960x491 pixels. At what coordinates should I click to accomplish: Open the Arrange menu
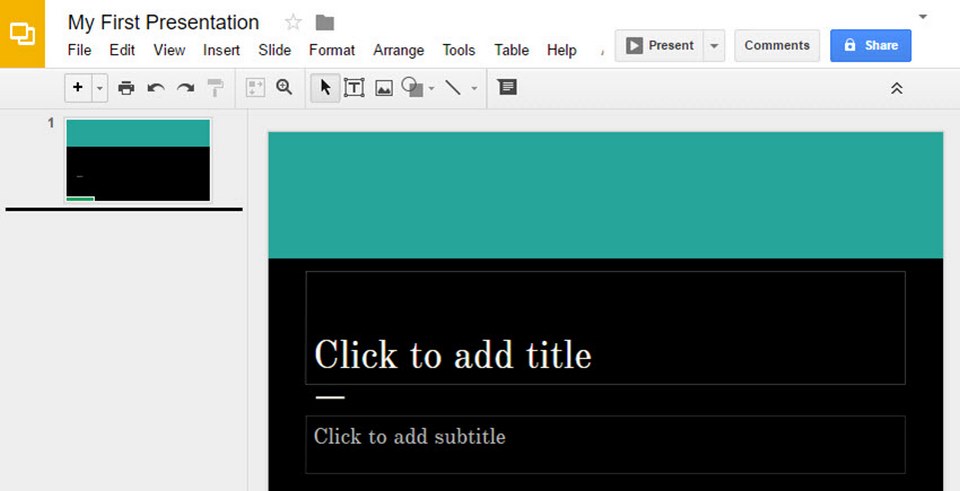[398, 50]
